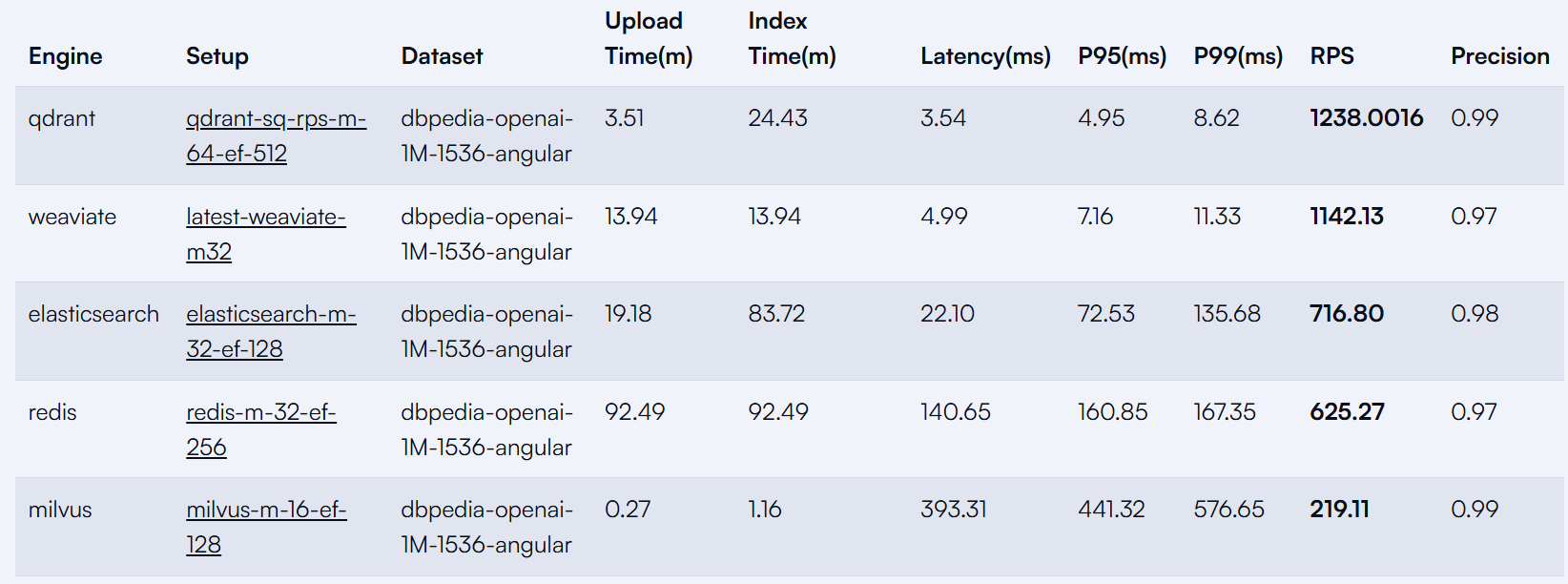Click the P99(ms) column header
Viewport: 1568px width, 584px height.
[x=1238, y=56]
